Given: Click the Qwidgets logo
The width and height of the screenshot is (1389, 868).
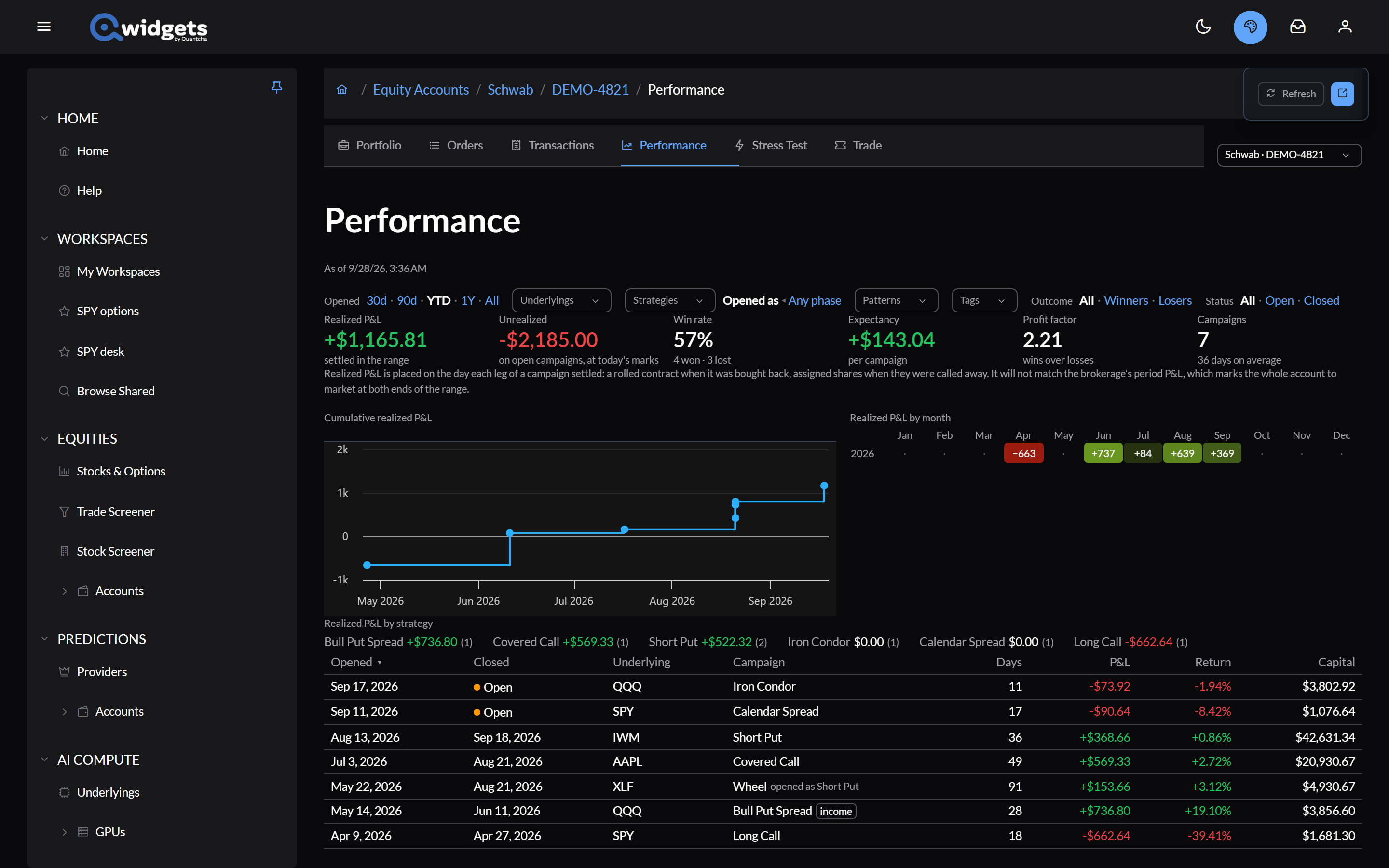Looking at the screenshot, I should (149, 27).
